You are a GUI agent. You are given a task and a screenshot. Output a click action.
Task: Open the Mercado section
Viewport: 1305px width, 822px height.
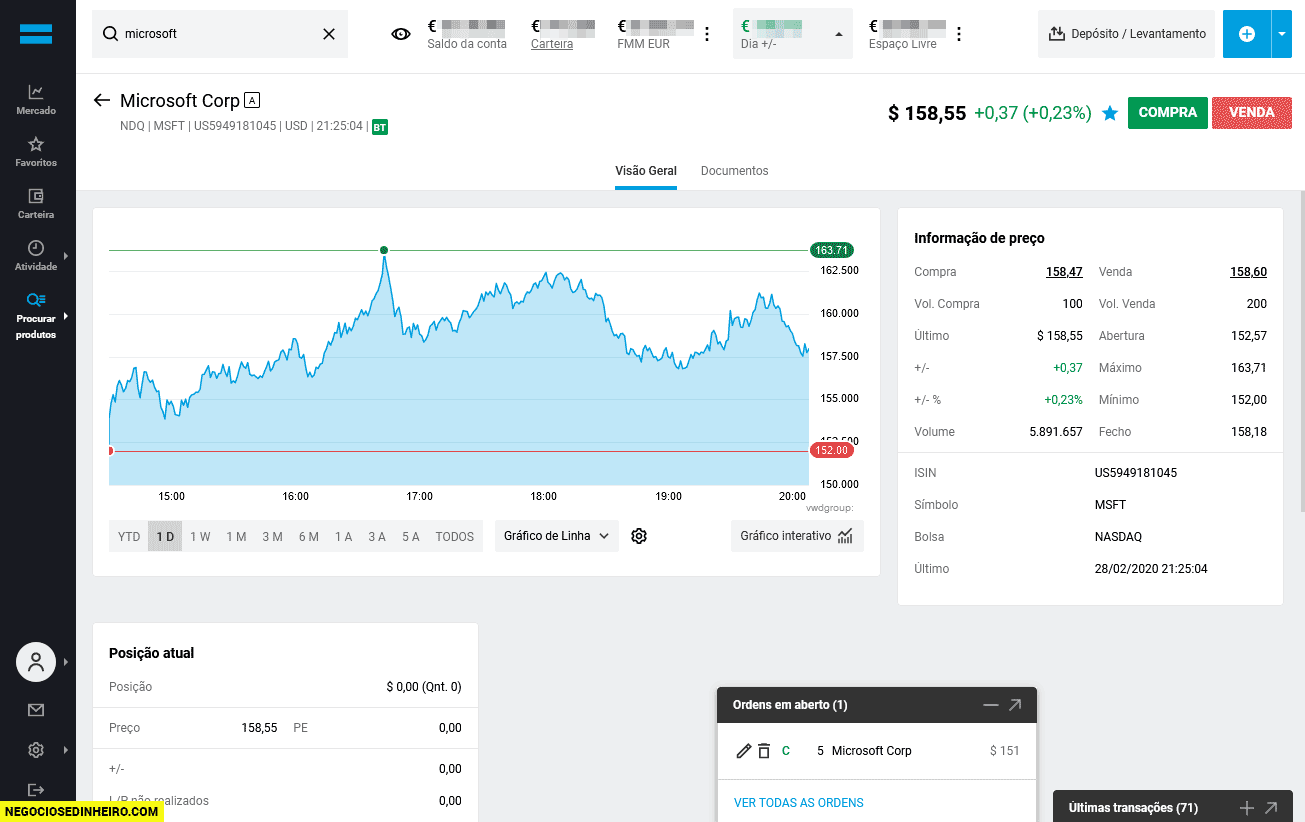tap(36, 99)
